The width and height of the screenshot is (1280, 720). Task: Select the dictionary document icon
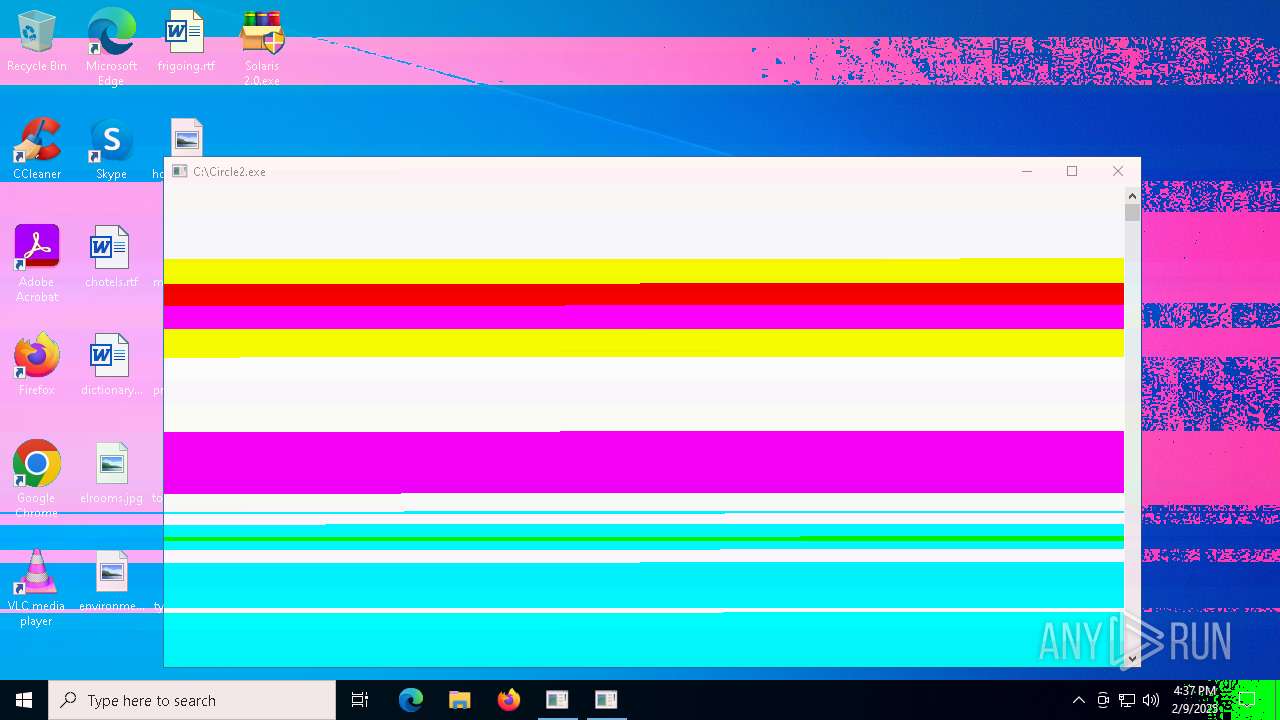coord(111,364)
